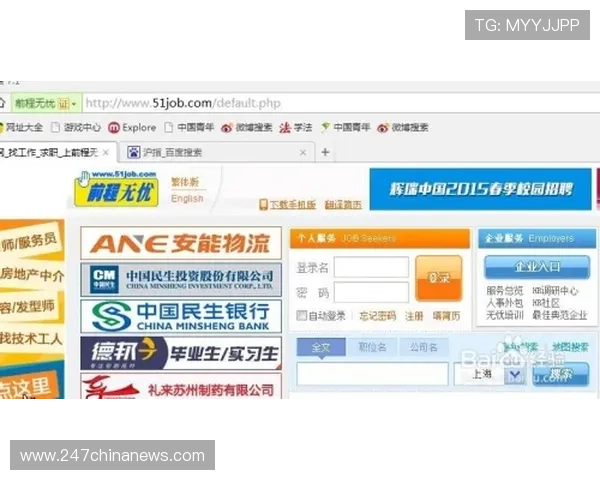This screenshot has height=480, width=600.
Task: Click the 师/服务员 sidebar category
Action: 31,243
